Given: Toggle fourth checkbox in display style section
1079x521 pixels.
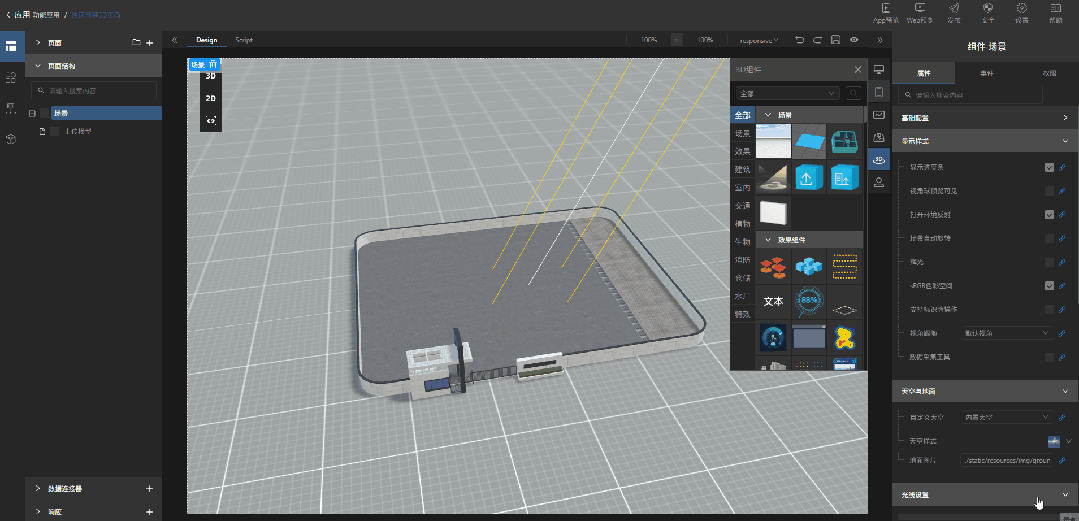Looking at the screenshot, I should [x=1049, y=238].
